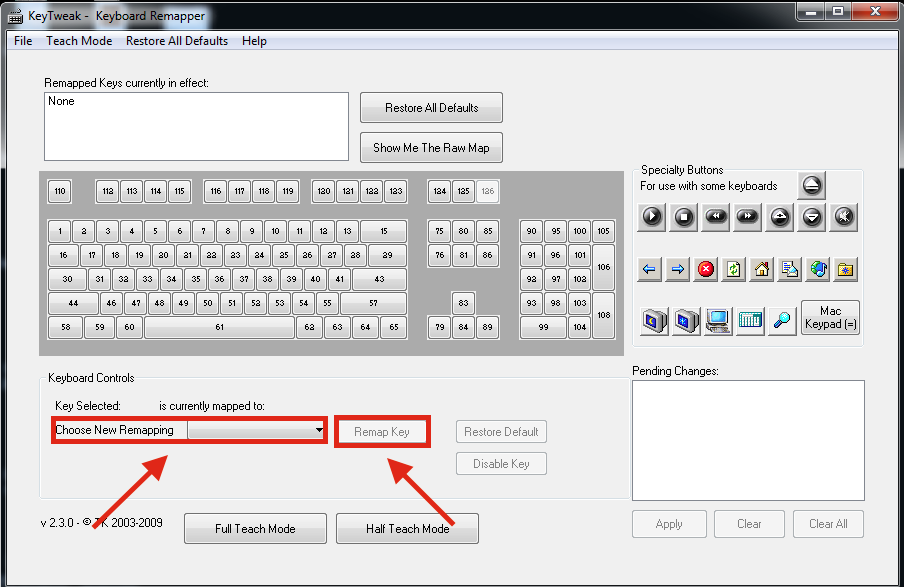Select keypad key number 99
Screen dimensions: 904x587
[544, 327]
